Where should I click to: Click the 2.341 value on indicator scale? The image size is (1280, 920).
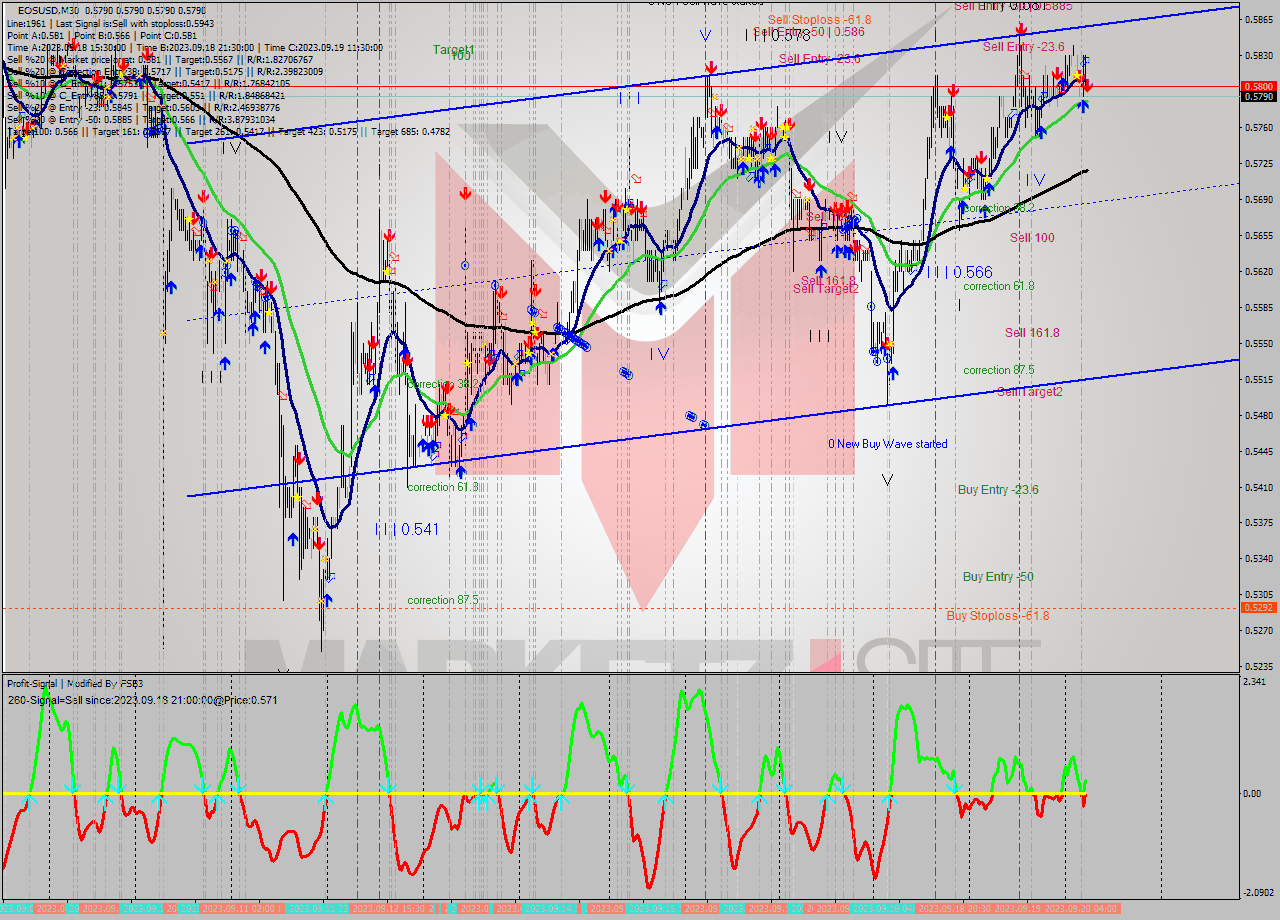(1255, 681)
